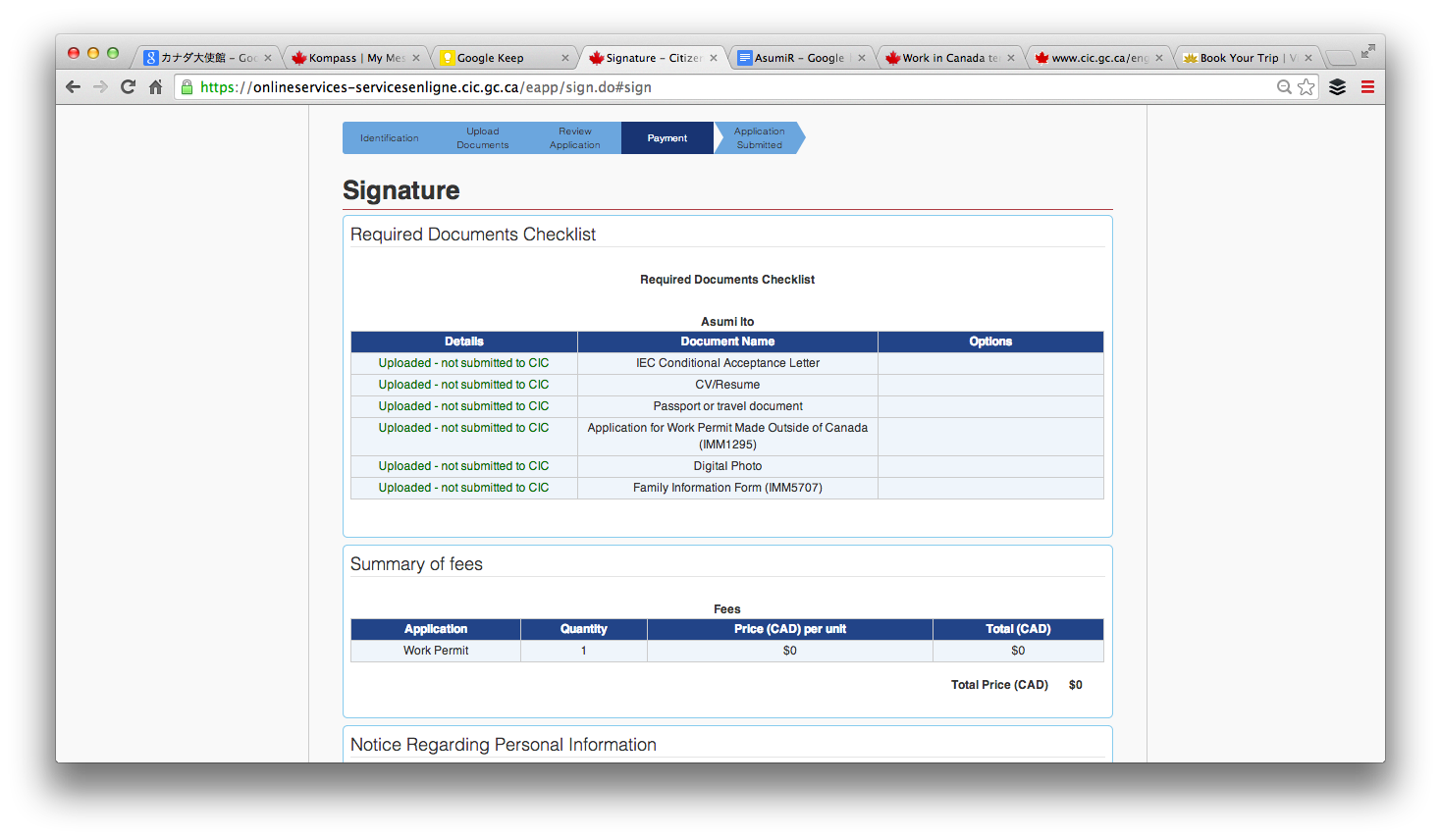Go to the Identification step
This screenshot has width=1441, height=840.
coord(389,138)
